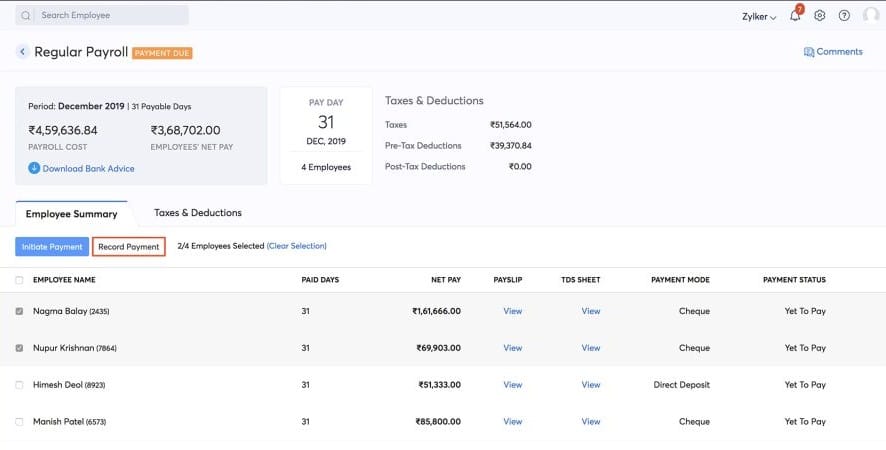The width and height of the screenshot is (886, 450).
Task: Check Manish Patel's checkbox
Action: [x=19, y=421]
